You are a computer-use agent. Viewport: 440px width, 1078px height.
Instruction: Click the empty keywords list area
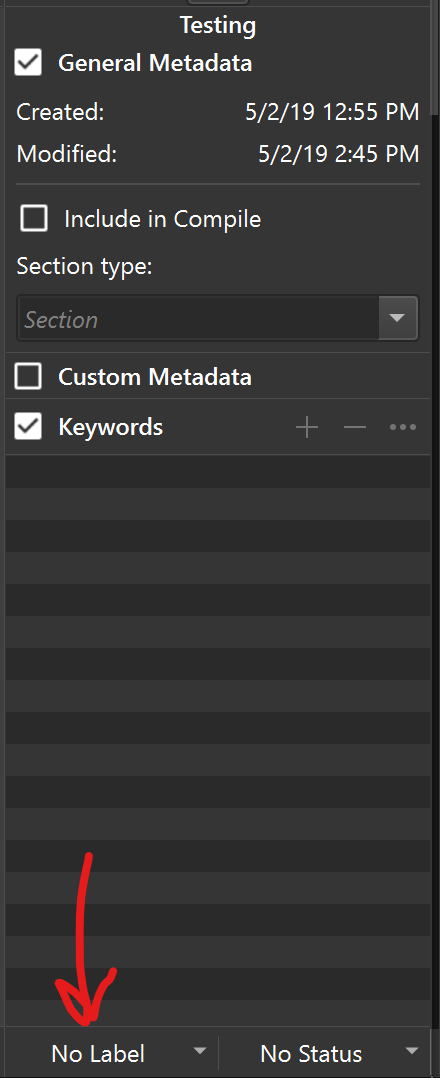219,741
